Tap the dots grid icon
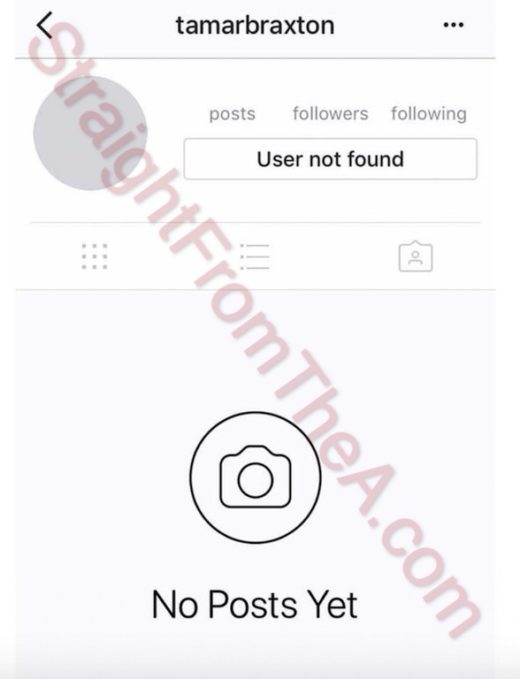The width and height of the screenshot is (520, 679). pos(94,256)
